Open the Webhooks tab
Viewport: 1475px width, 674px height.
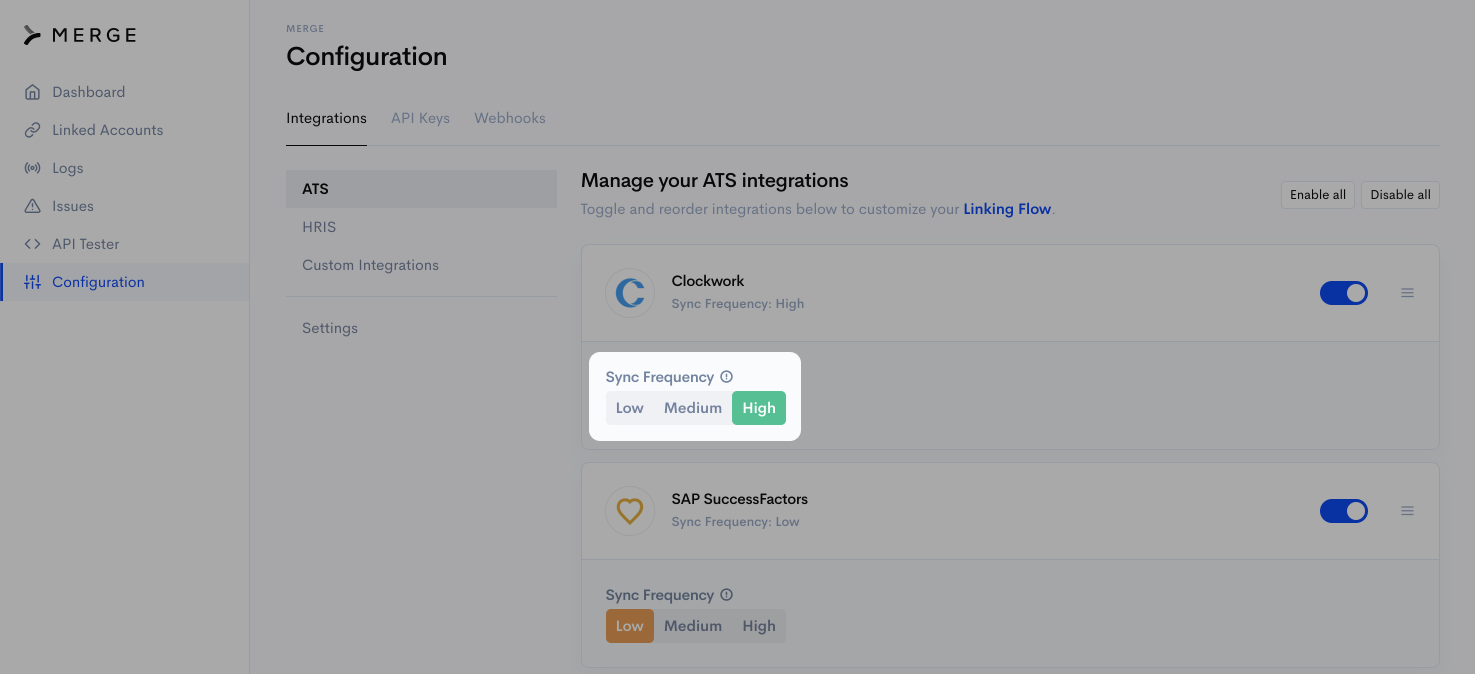point(509,118)
